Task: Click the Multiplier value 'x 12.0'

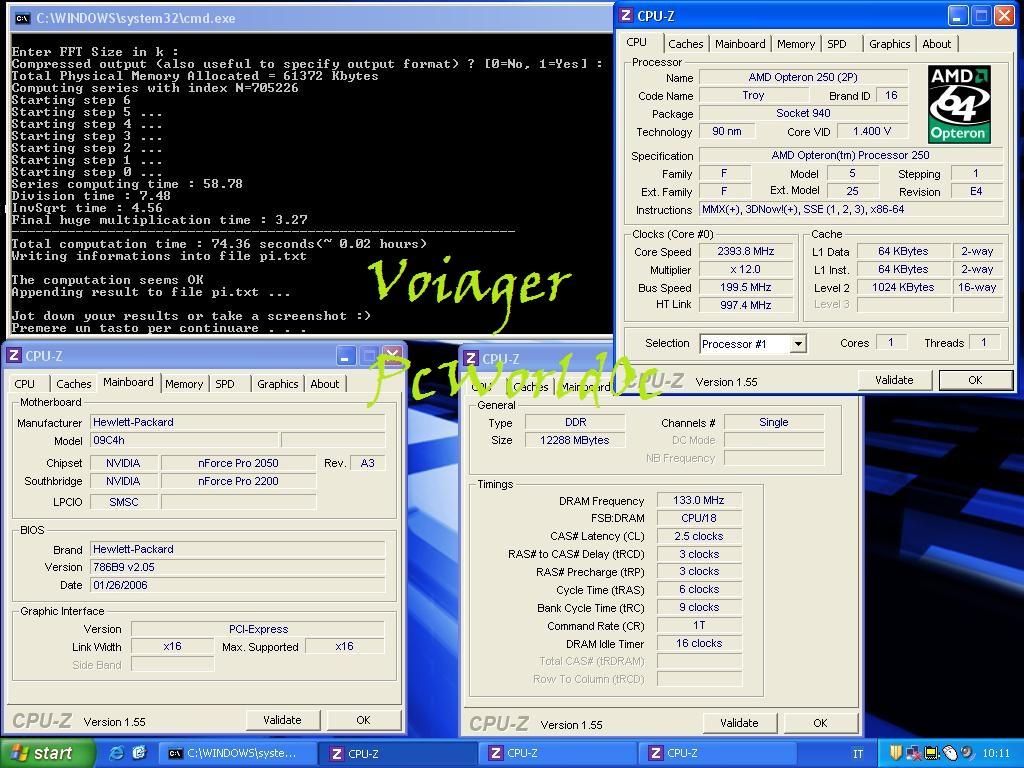Action: (745, 269)
